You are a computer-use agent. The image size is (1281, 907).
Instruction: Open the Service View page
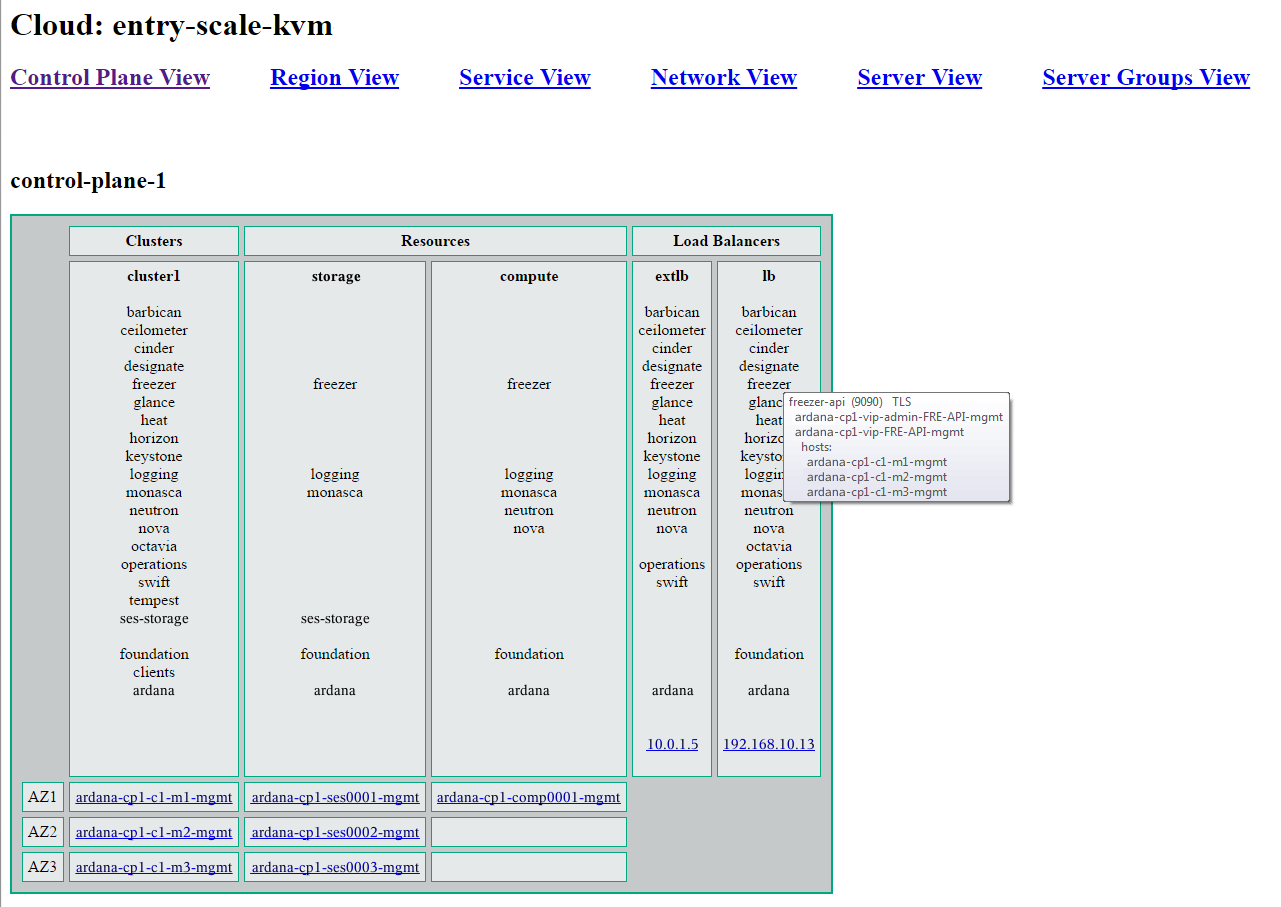(524, 78)
